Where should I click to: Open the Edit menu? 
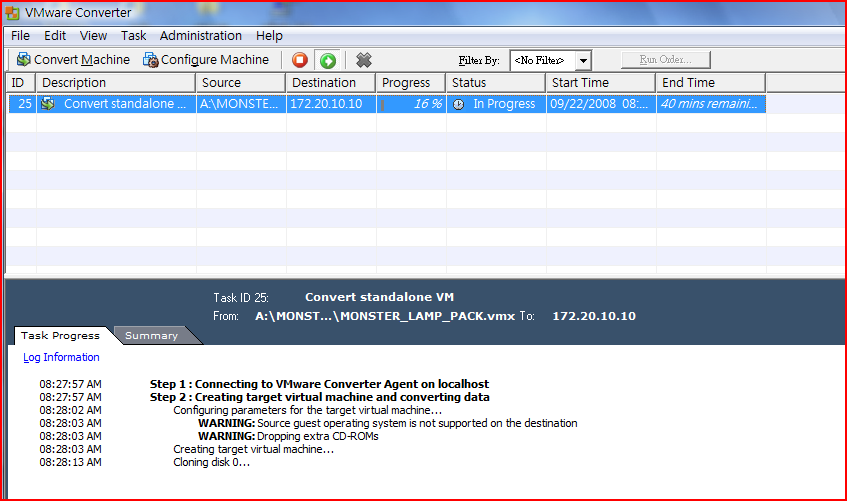coord(55,36)
